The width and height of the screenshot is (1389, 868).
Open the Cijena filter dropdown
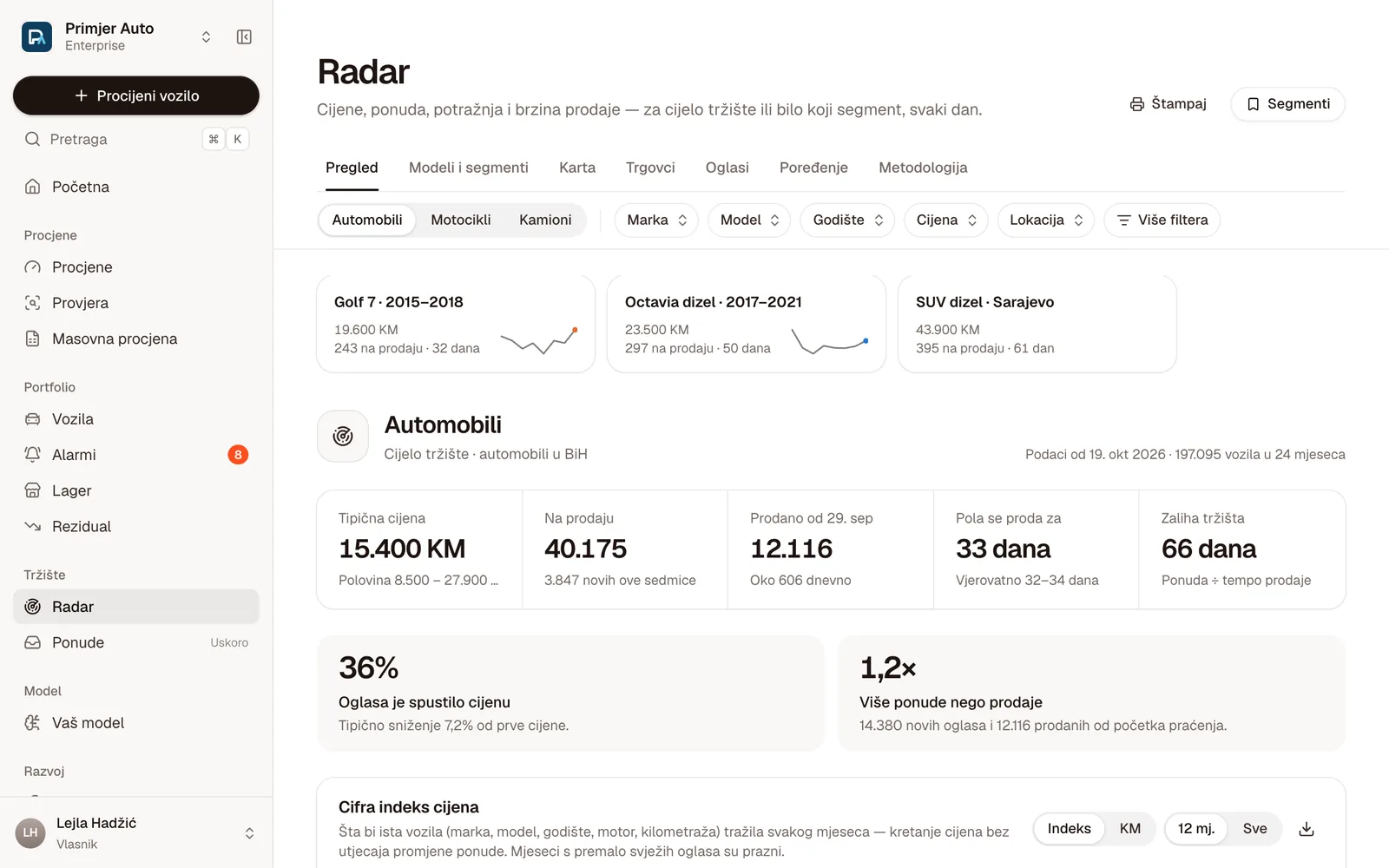[x=946, y=220]
